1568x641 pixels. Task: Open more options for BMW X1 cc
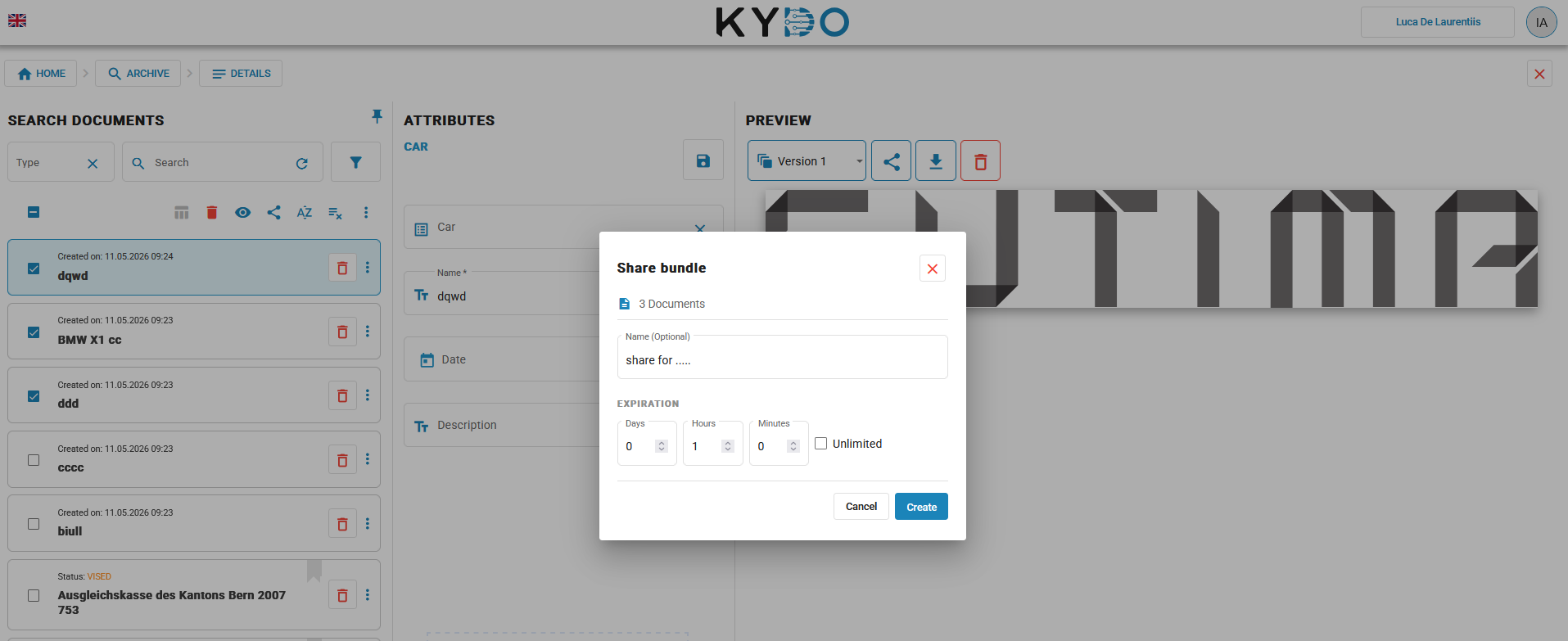(368, 332)
